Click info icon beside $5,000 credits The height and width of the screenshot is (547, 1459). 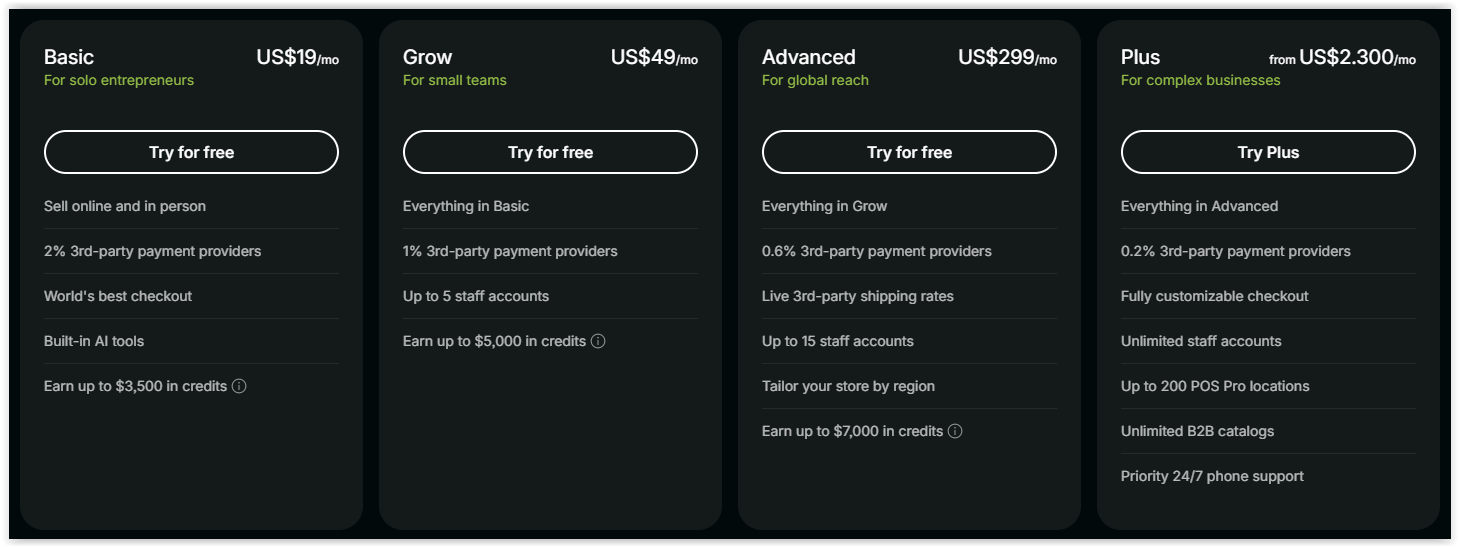tap(598, 341)
